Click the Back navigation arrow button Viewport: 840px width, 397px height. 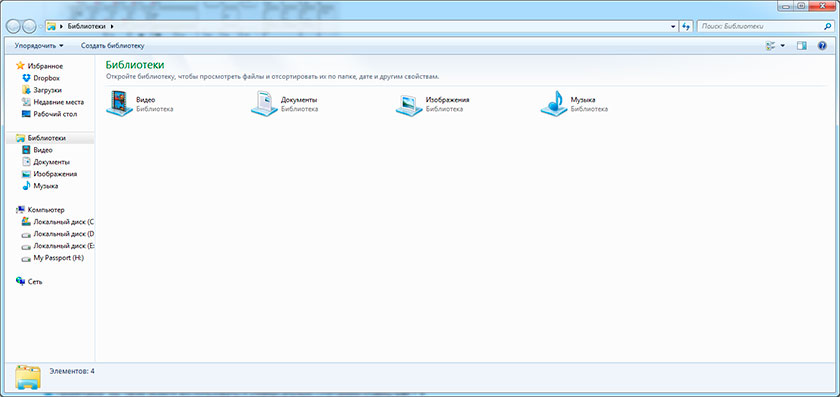click(13, 26)
